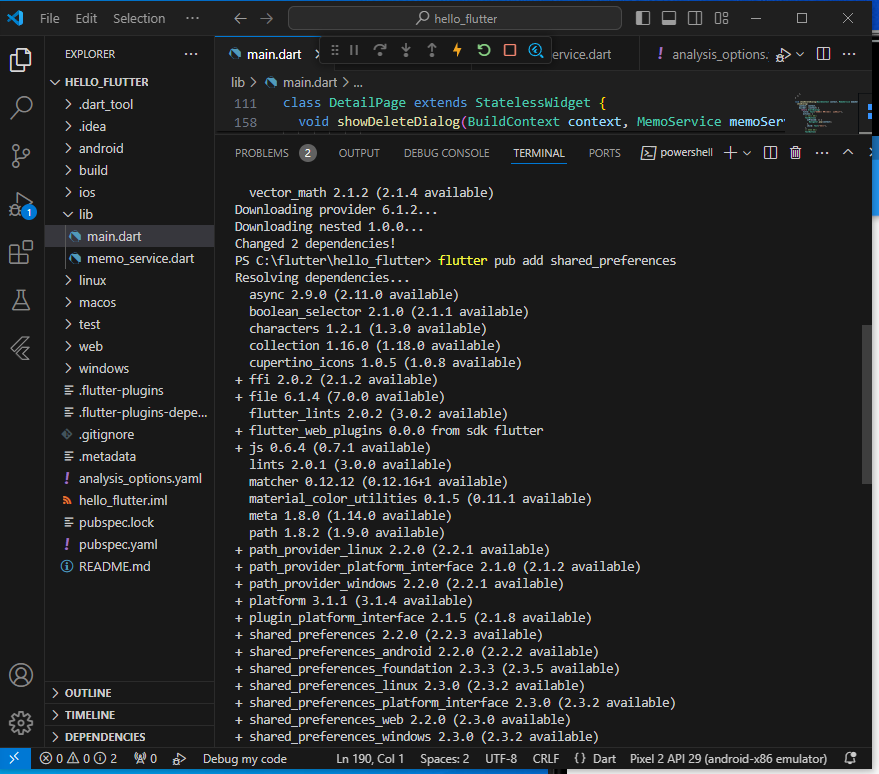
Task: Open the Flutter sidebar view
Action: coord(21,348)
